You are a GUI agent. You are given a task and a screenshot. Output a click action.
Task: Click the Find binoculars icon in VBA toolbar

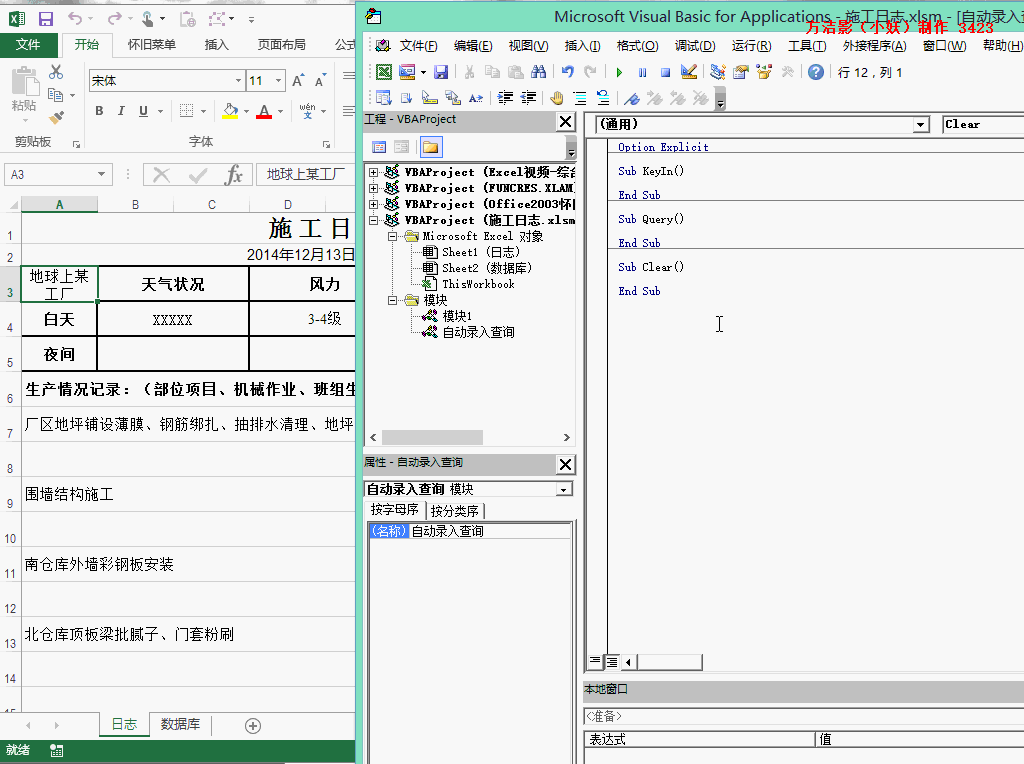tap(538, 72)
